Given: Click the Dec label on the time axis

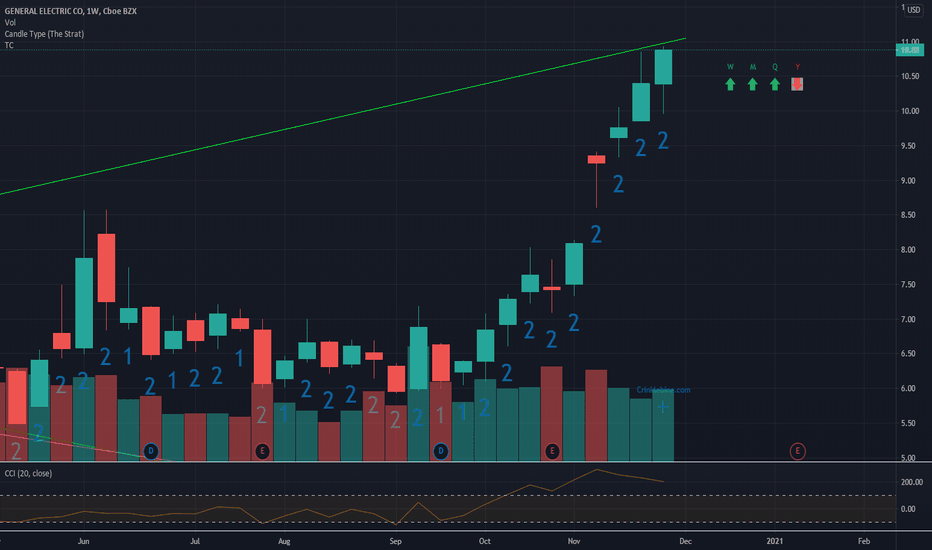Looking at the screenshot, I should 685,541.
